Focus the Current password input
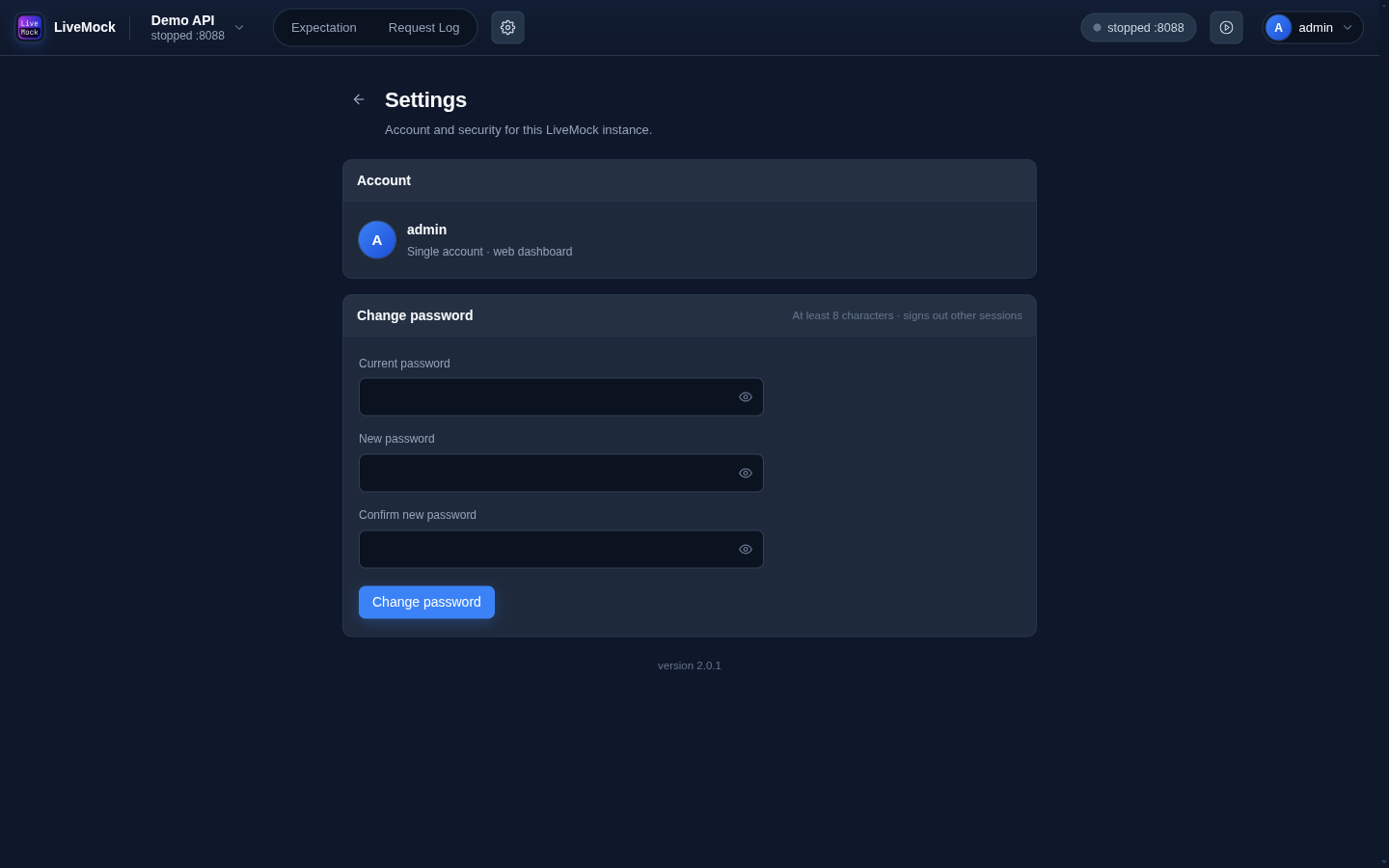 pyautogui.click(x=561, y=396)
